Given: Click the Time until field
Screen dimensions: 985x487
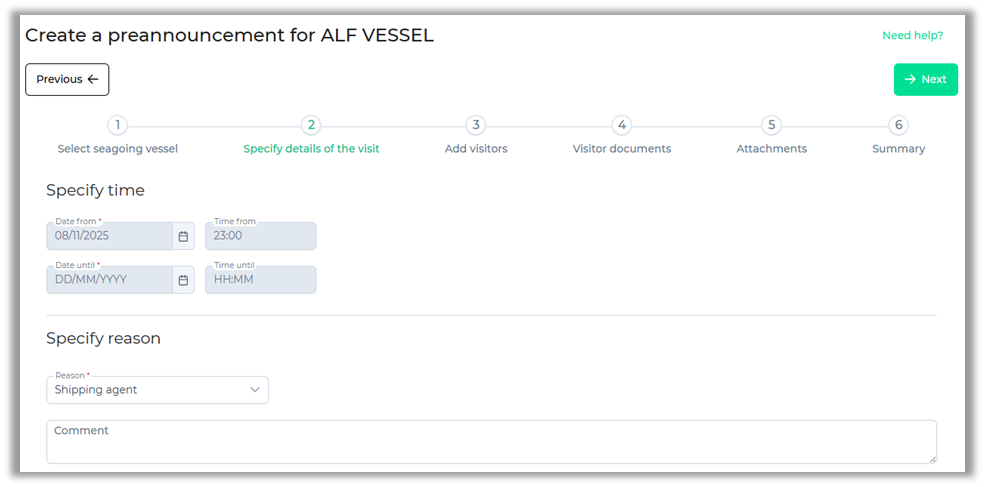Looking at the screenshot, I should (x=260, y=281).
